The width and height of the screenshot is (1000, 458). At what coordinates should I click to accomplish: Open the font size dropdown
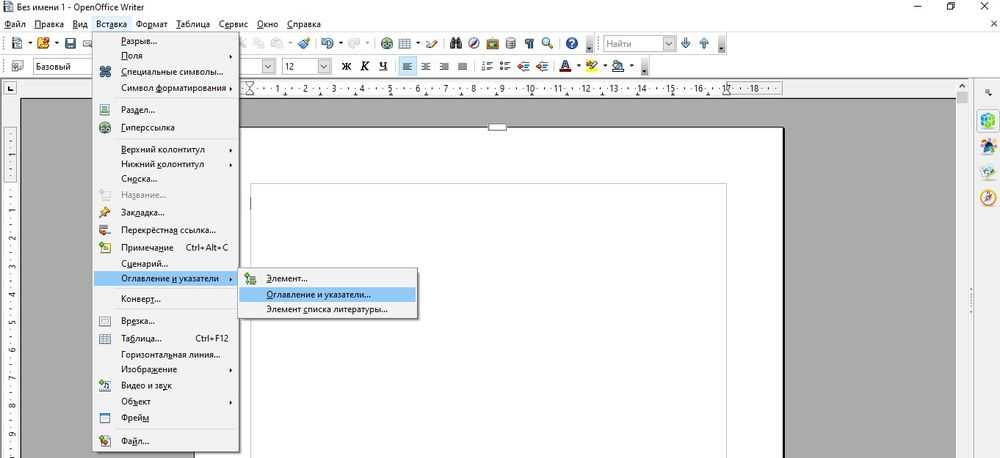click(324, 67)
